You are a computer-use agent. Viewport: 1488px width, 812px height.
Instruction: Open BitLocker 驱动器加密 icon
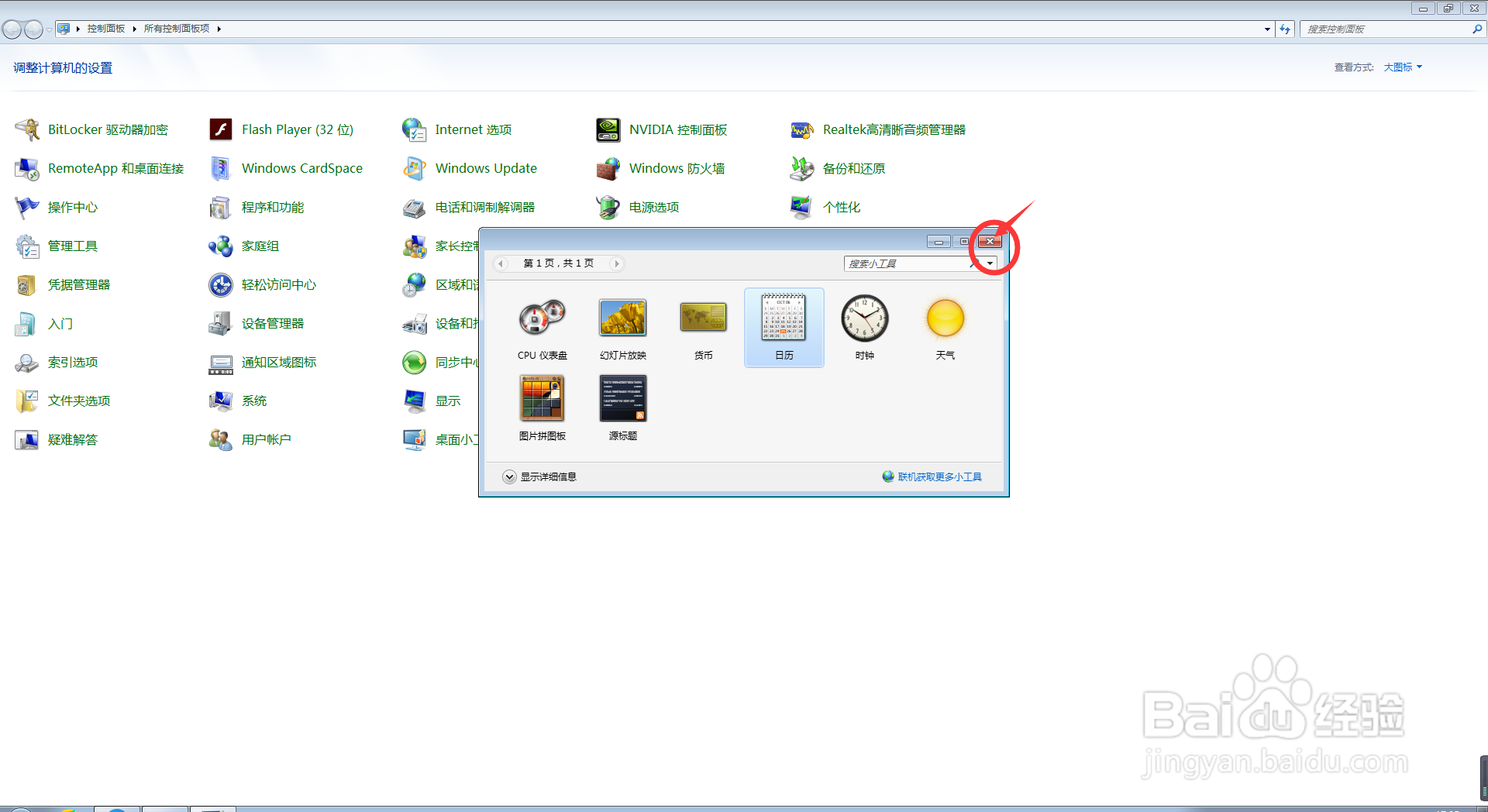[x=27, y=129]
